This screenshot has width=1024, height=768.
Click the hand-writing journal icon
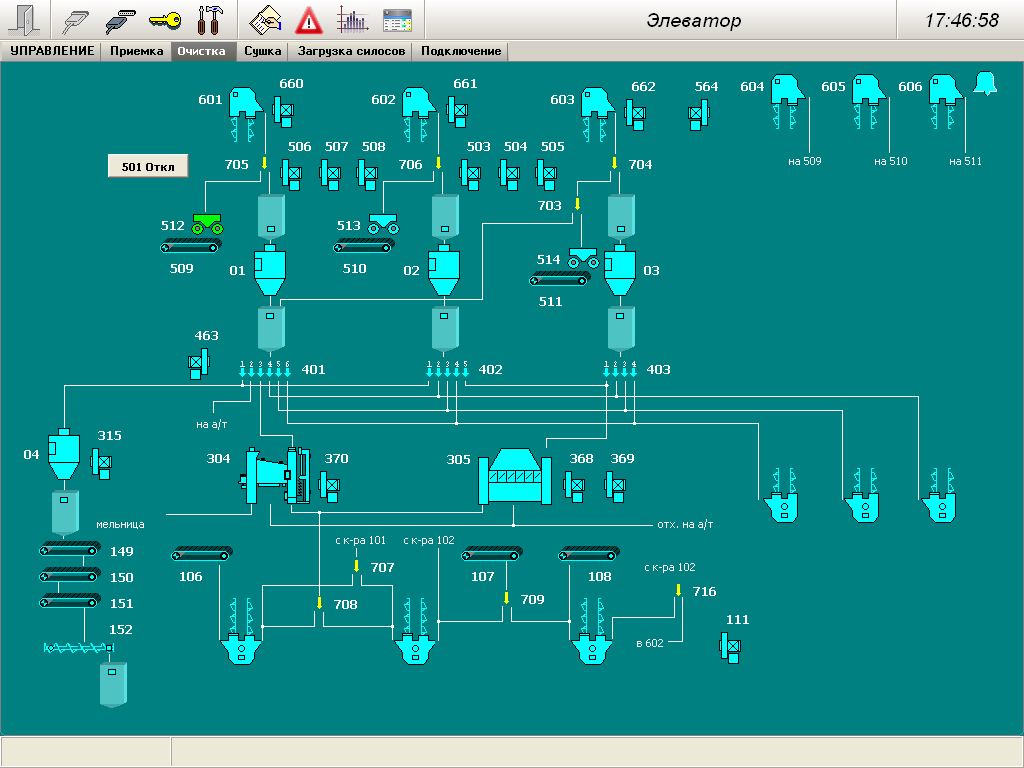coord(265,19)
